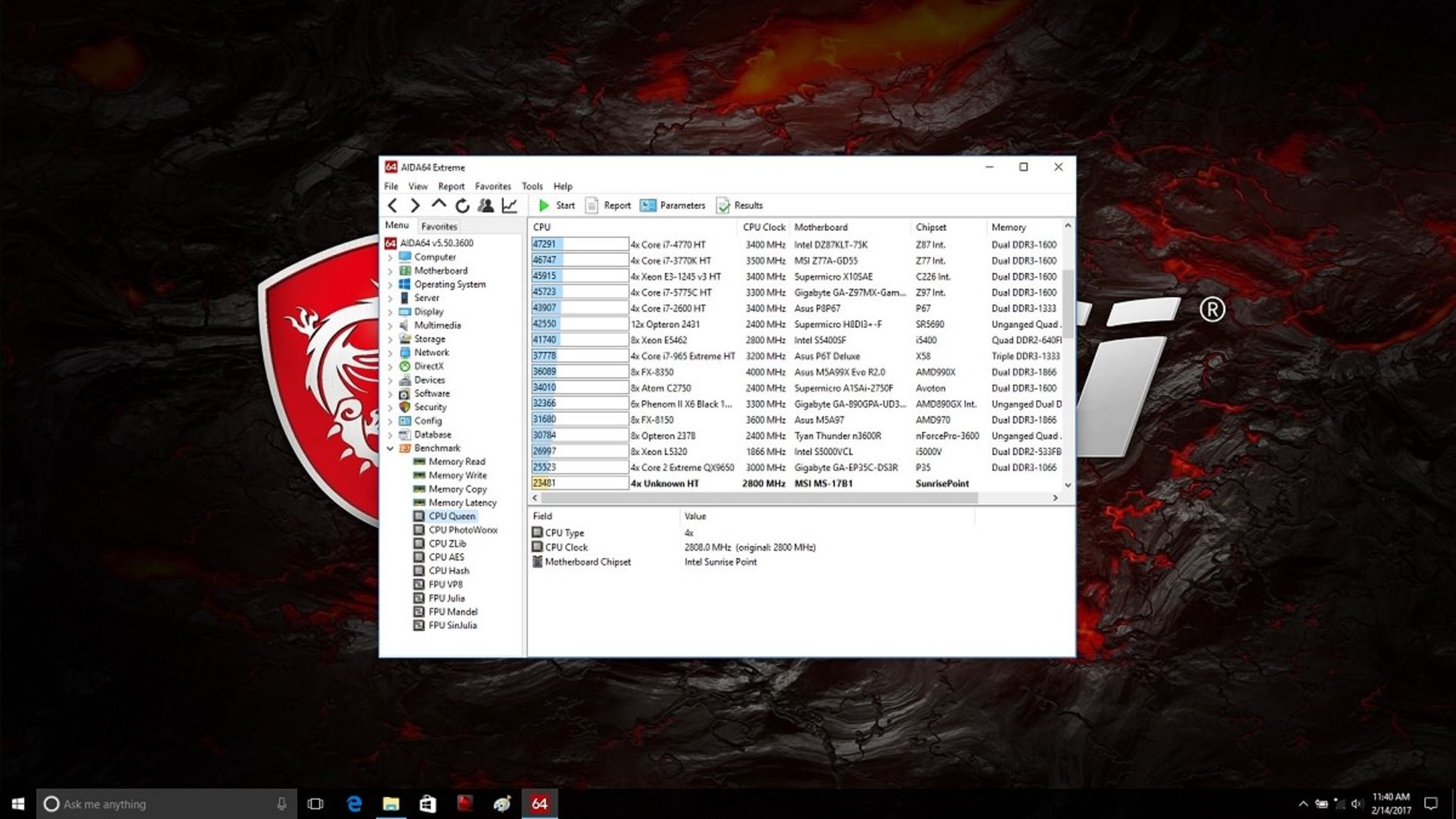This screenshot has width=1456, height=819.
Task: Select the 4x Unknown HT result row
Action: [795, 484]
